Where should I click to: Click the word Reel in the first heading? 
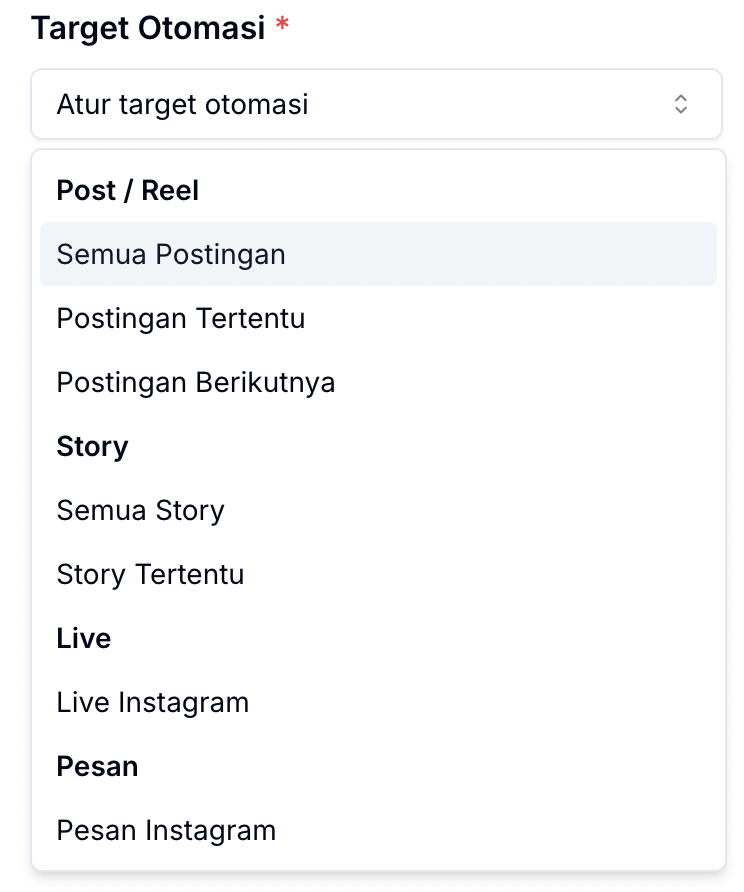click(170, 190)
